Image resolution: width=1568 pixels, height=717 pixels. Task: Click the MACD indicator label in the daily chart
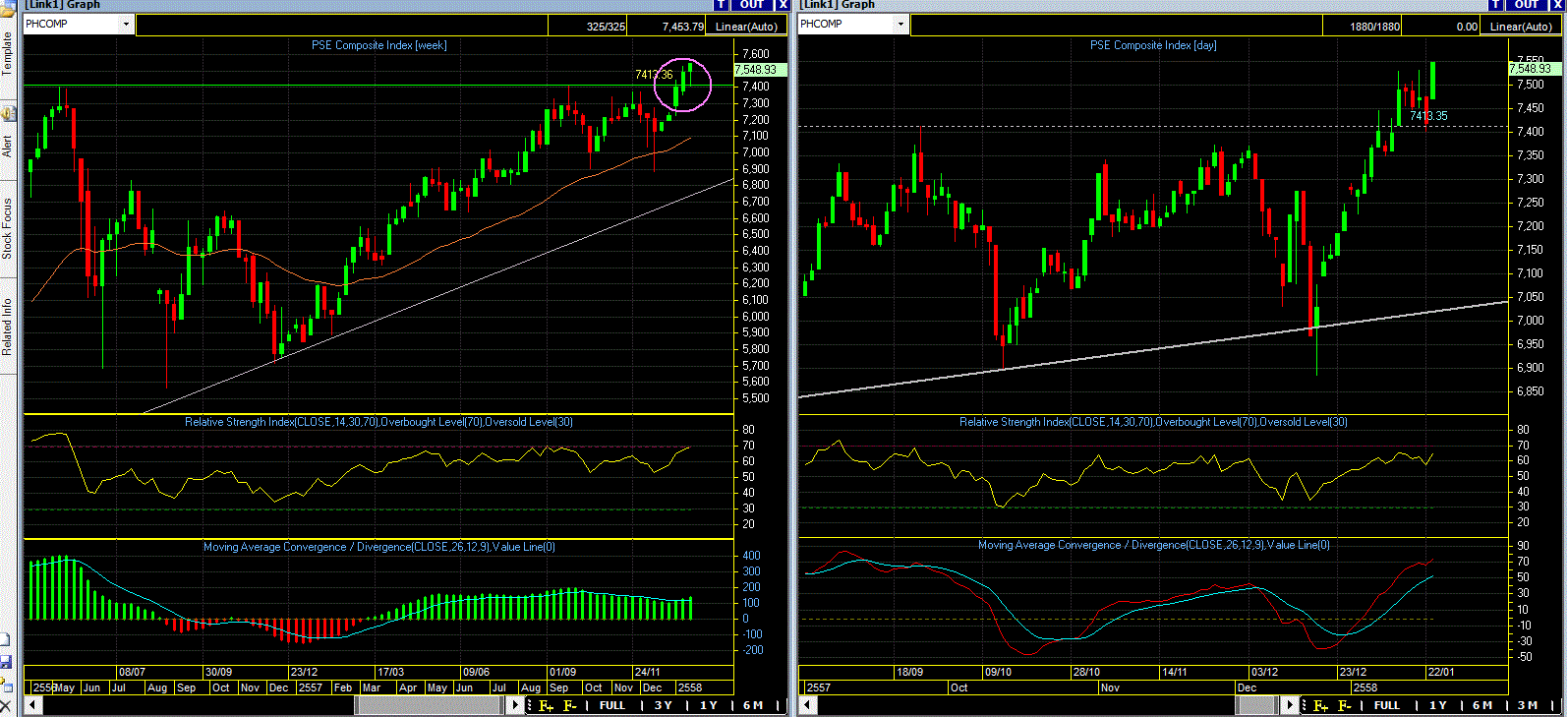[1154, 545]
